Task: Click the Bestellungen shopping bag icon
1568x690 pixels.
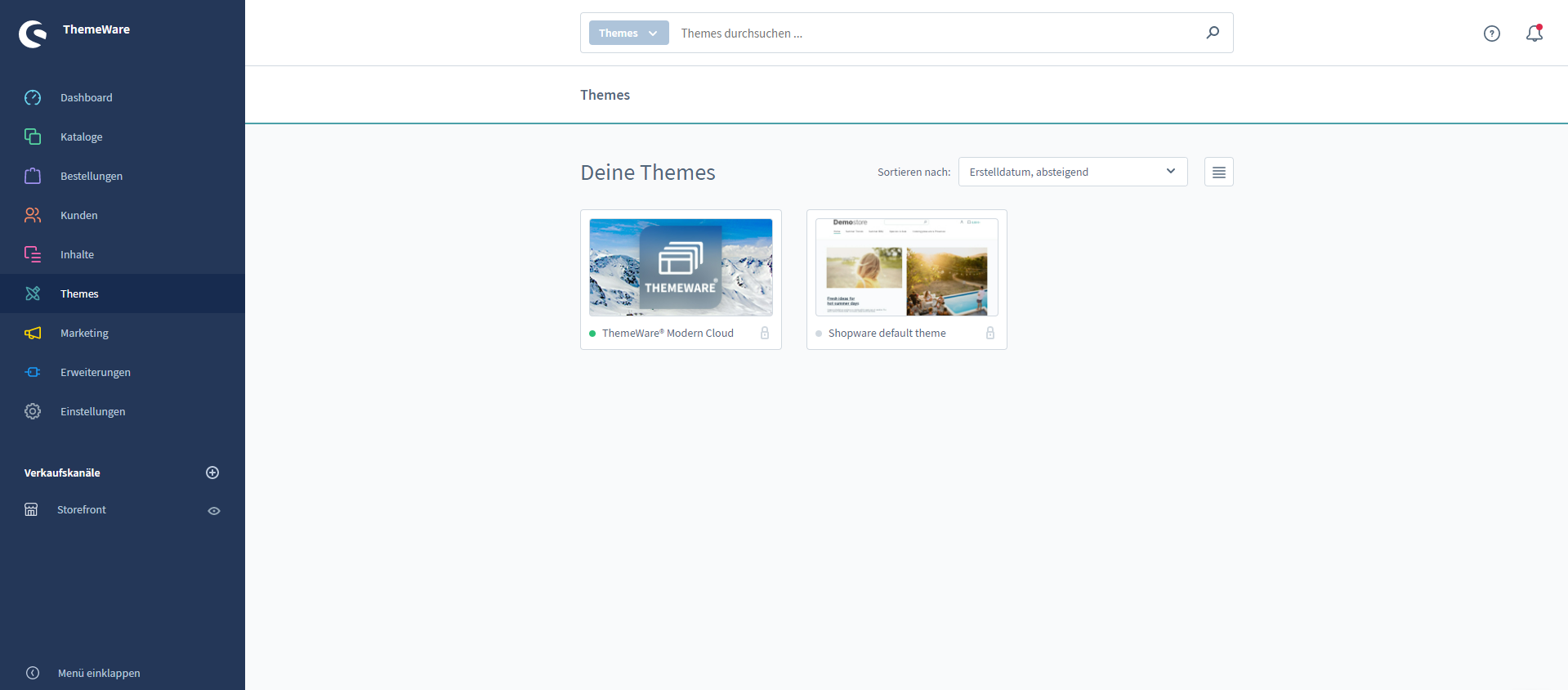Action: pos(33,176)
